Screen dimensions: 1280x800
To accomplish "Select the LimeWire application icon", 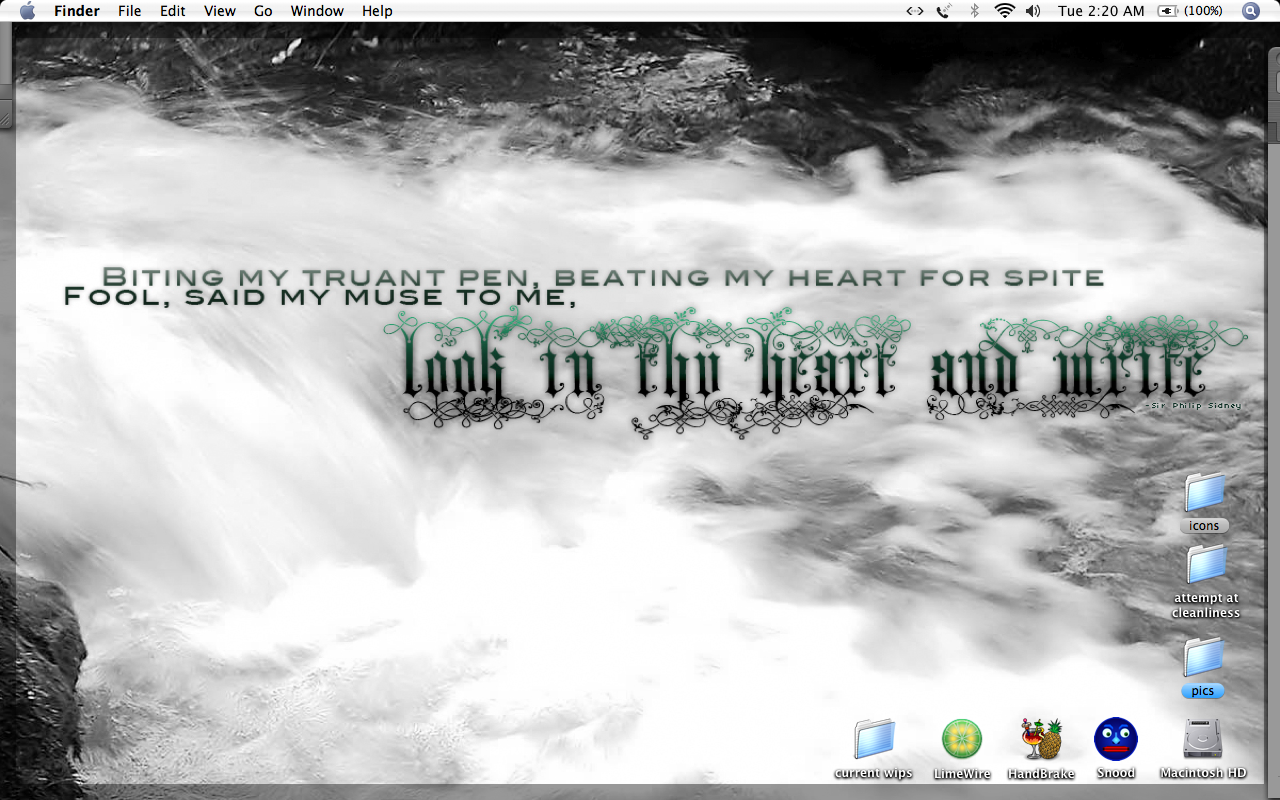I will (x=962, y=739).
